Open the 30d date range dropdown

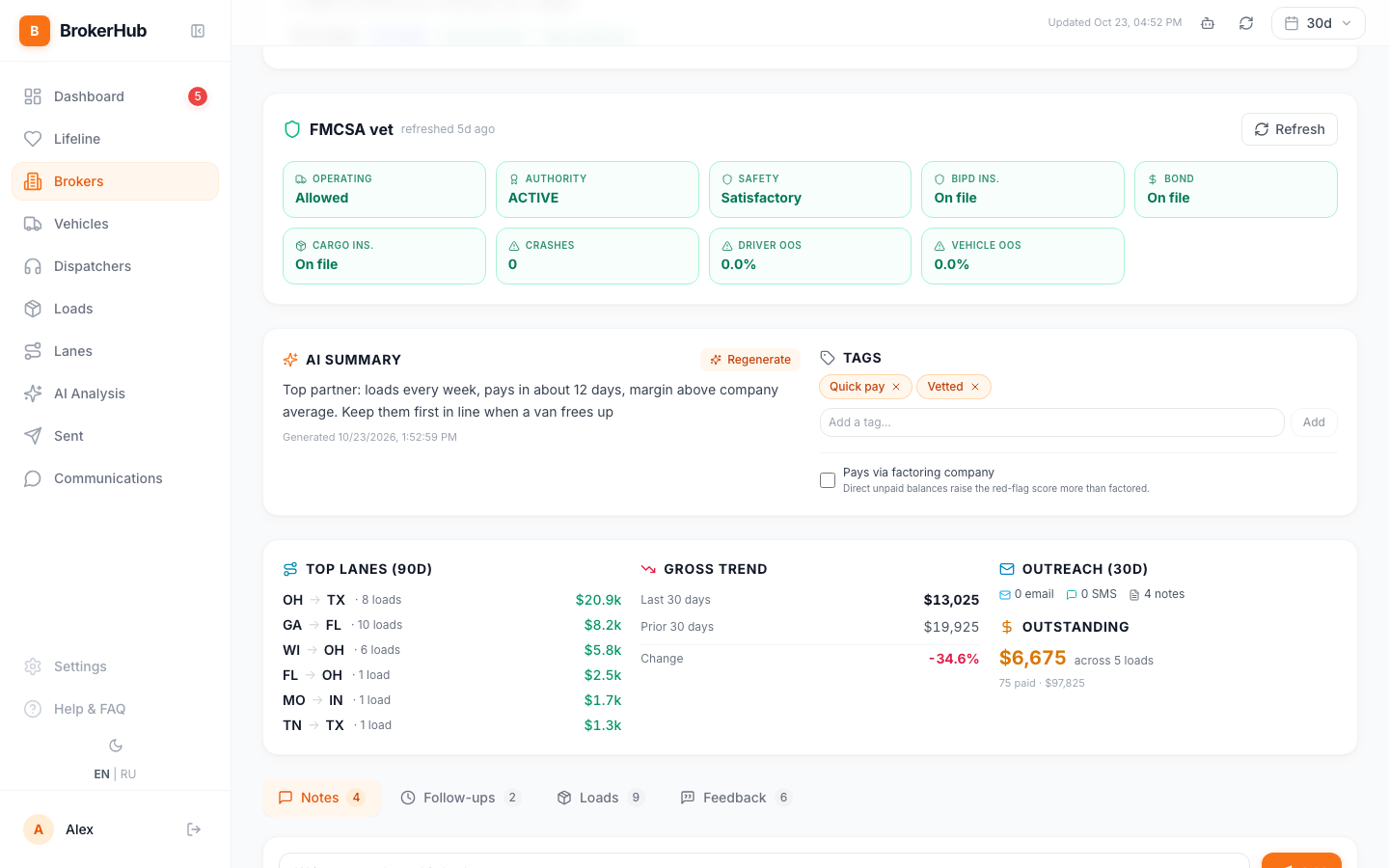pos(1319,23)
